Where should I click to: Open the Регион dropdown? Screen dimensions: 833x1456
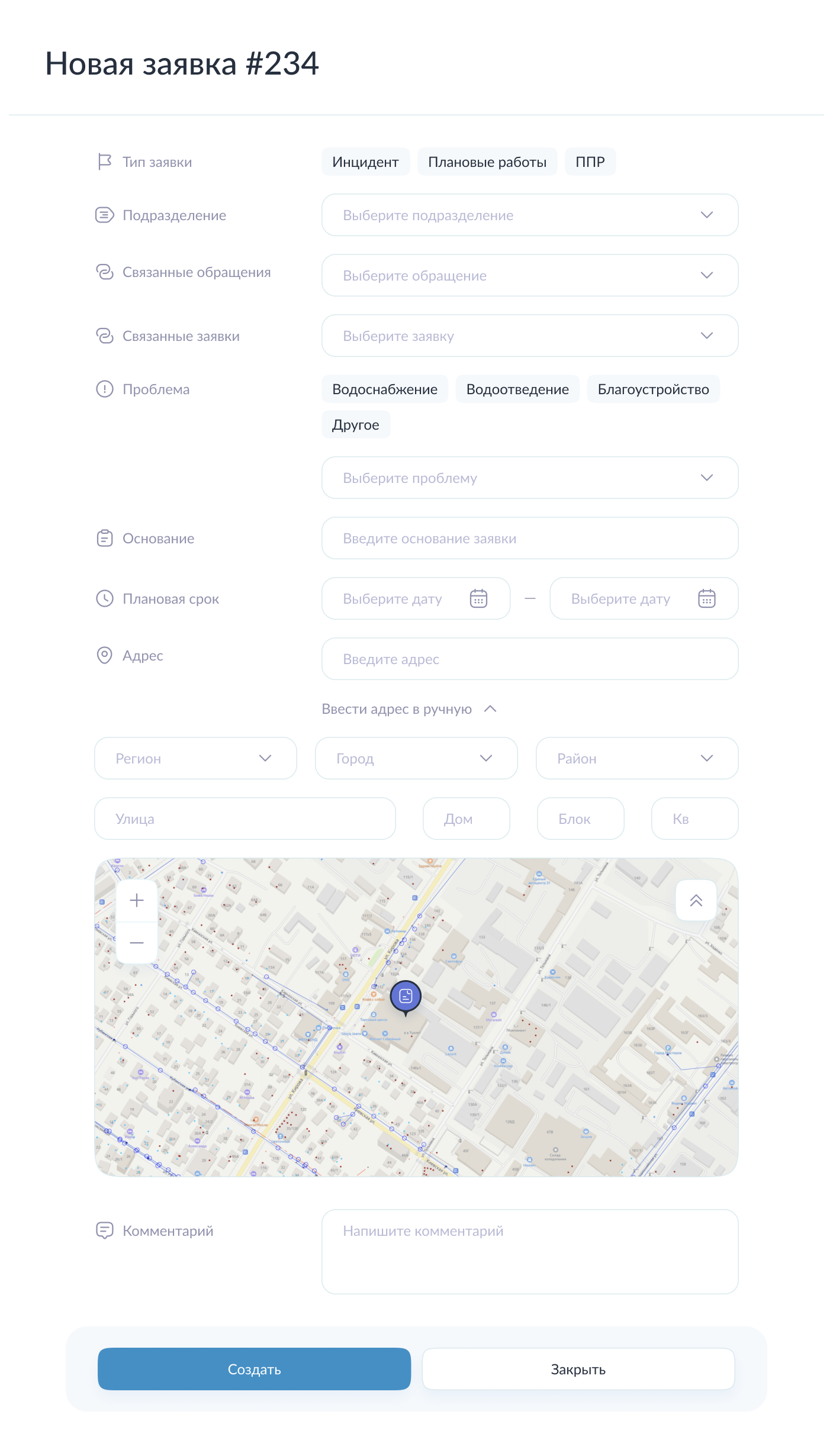pyautogui.click(x=195, y=758)
